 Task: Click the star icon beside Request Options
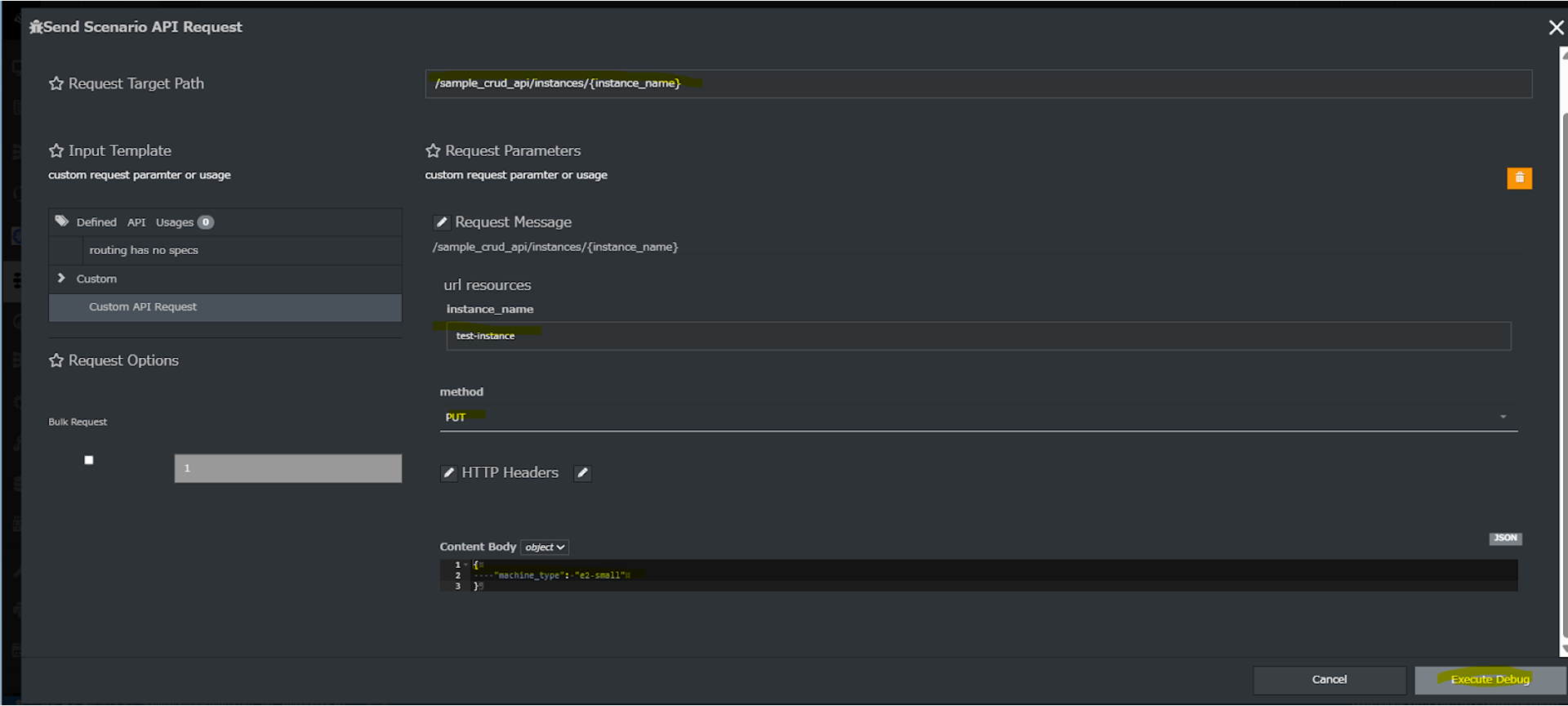pyautogui.click(x=56, y=360)
